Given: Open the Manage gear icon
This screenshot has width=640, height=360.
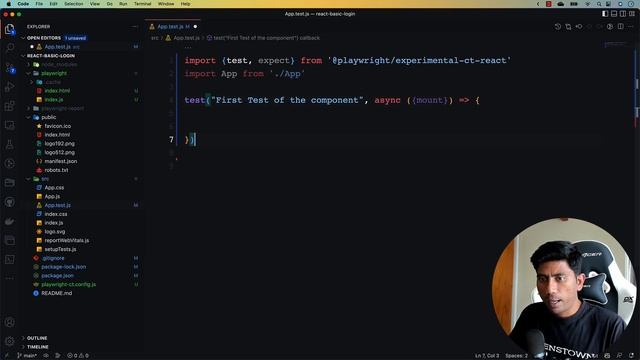Looking at the screenshot, I should [9, 340].
